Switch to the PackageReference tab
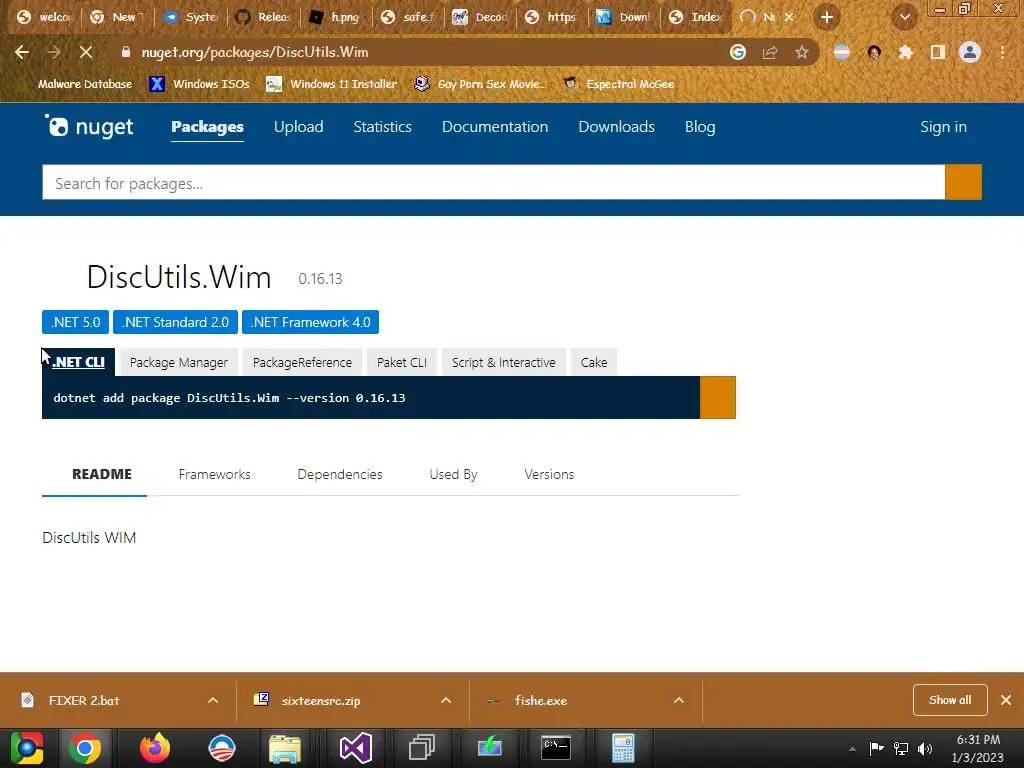This screenshot has height=768, width=1024. point(302,362)
